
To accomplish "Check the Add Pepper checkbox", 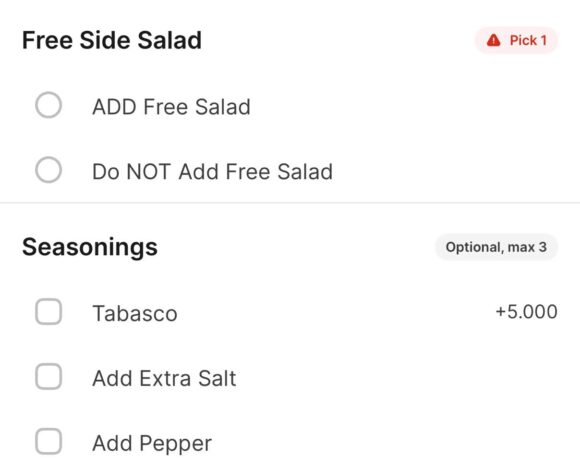I will (48, 441).
